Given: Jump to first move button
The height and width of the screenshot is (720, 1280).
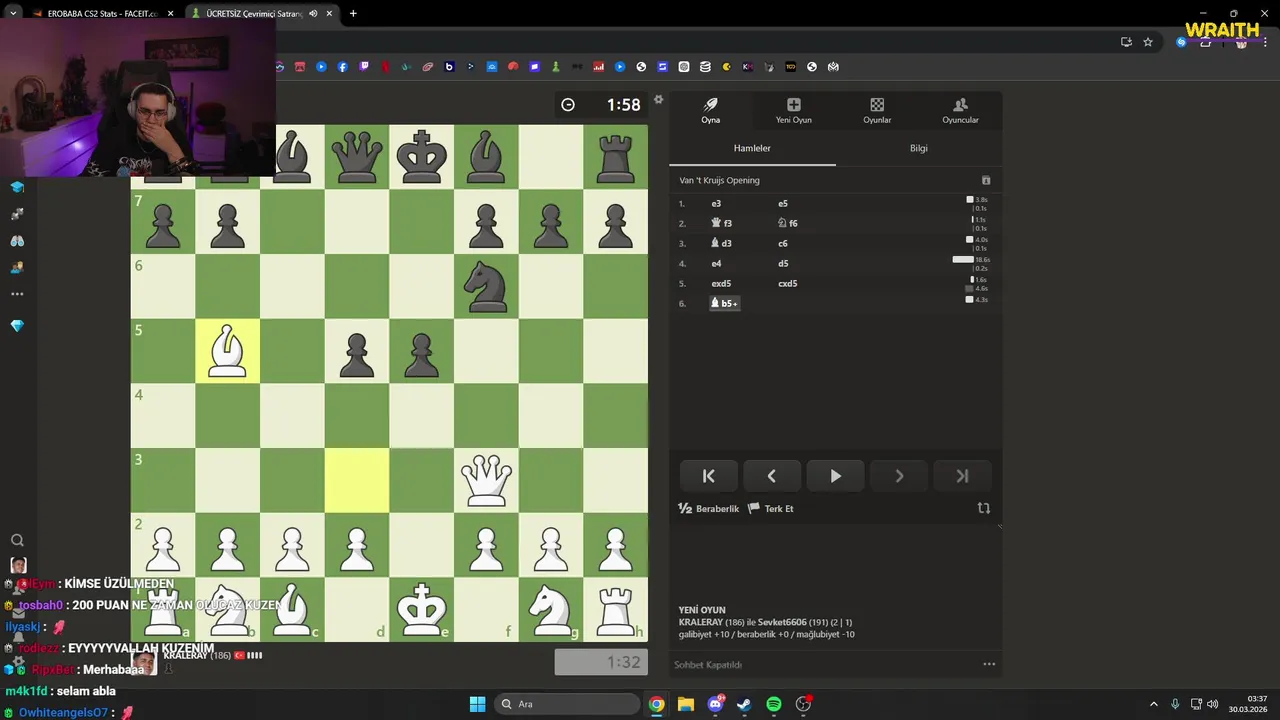Looking at the screenshot, I should 708,476.
